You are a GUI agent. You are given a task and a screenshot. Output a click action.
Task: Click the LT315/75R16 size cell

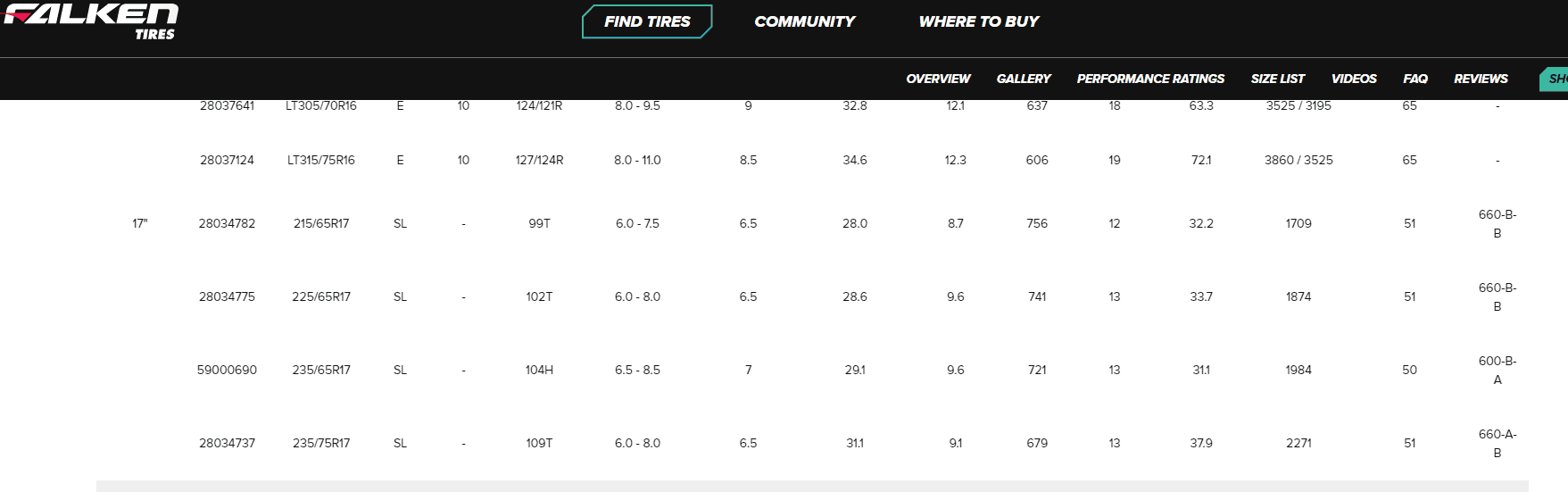(321, 160)
